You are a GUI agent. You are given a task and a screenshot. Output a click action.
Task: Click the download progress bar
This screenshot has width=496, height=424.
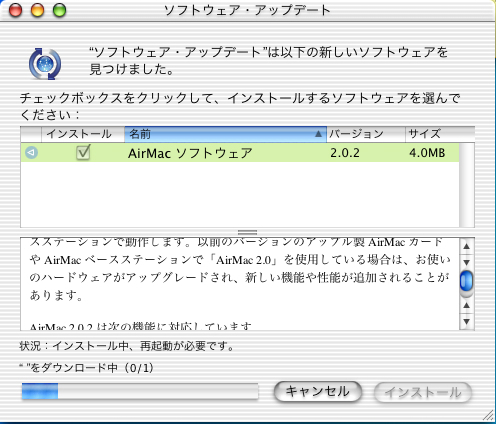pos(140,391)
